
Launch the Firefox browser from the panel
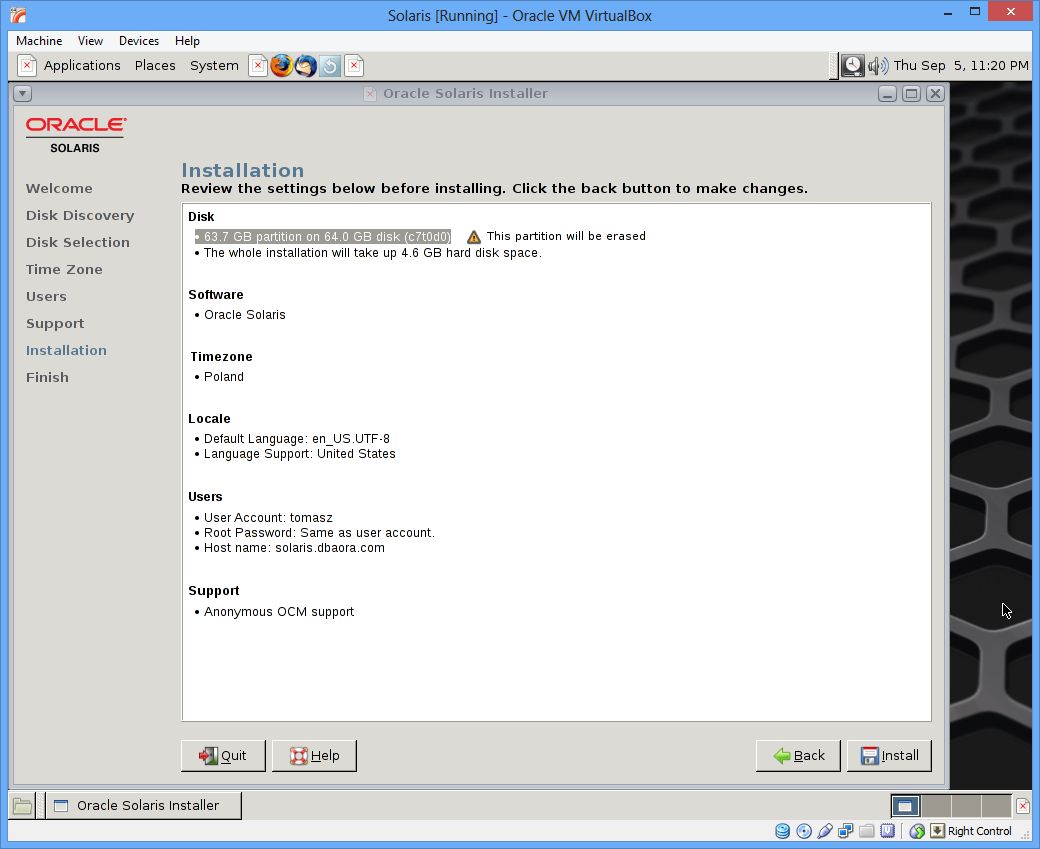coord(281,66)
